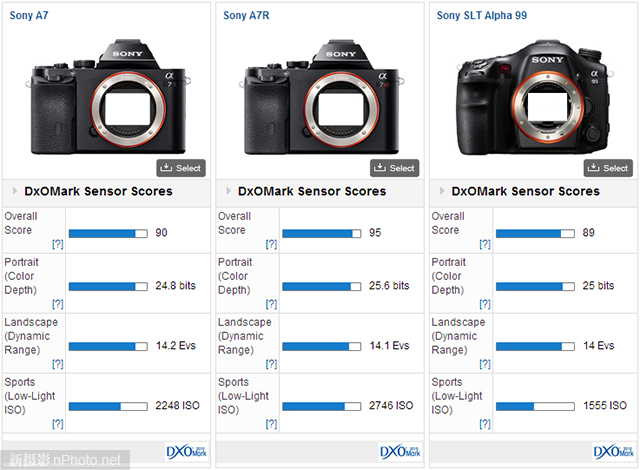Open the Overall Score help [?] for Alpha 99
The height and width of the screenshot is (470, 640).
pyautogui.click(x=485, y=244)
